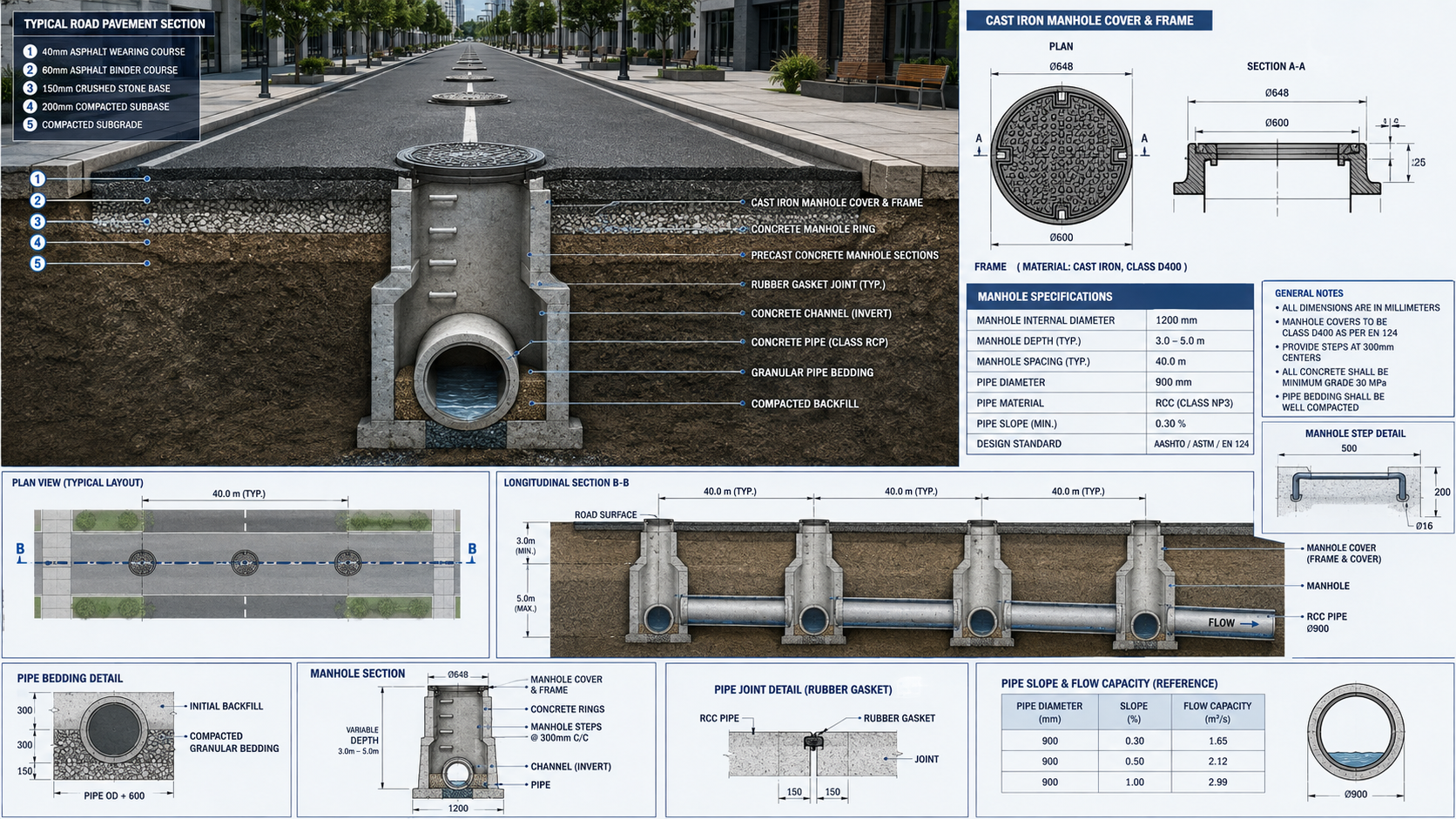Select the 'RCC (CLASS NP3)' pipe material value
Viewport: 1456px width, 819px height.
(x=1194, y=403)
